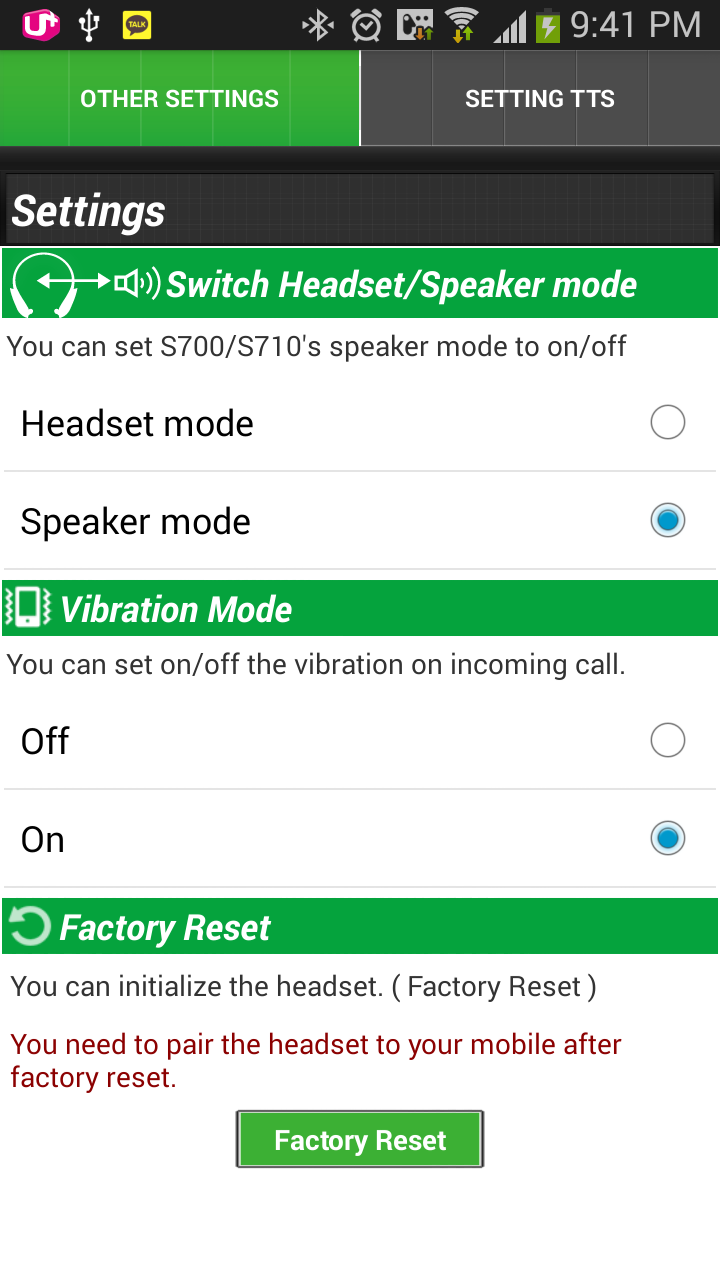Tap the USB connection status icon
The height and width of the screenshot is (1280, 720).
89,25
